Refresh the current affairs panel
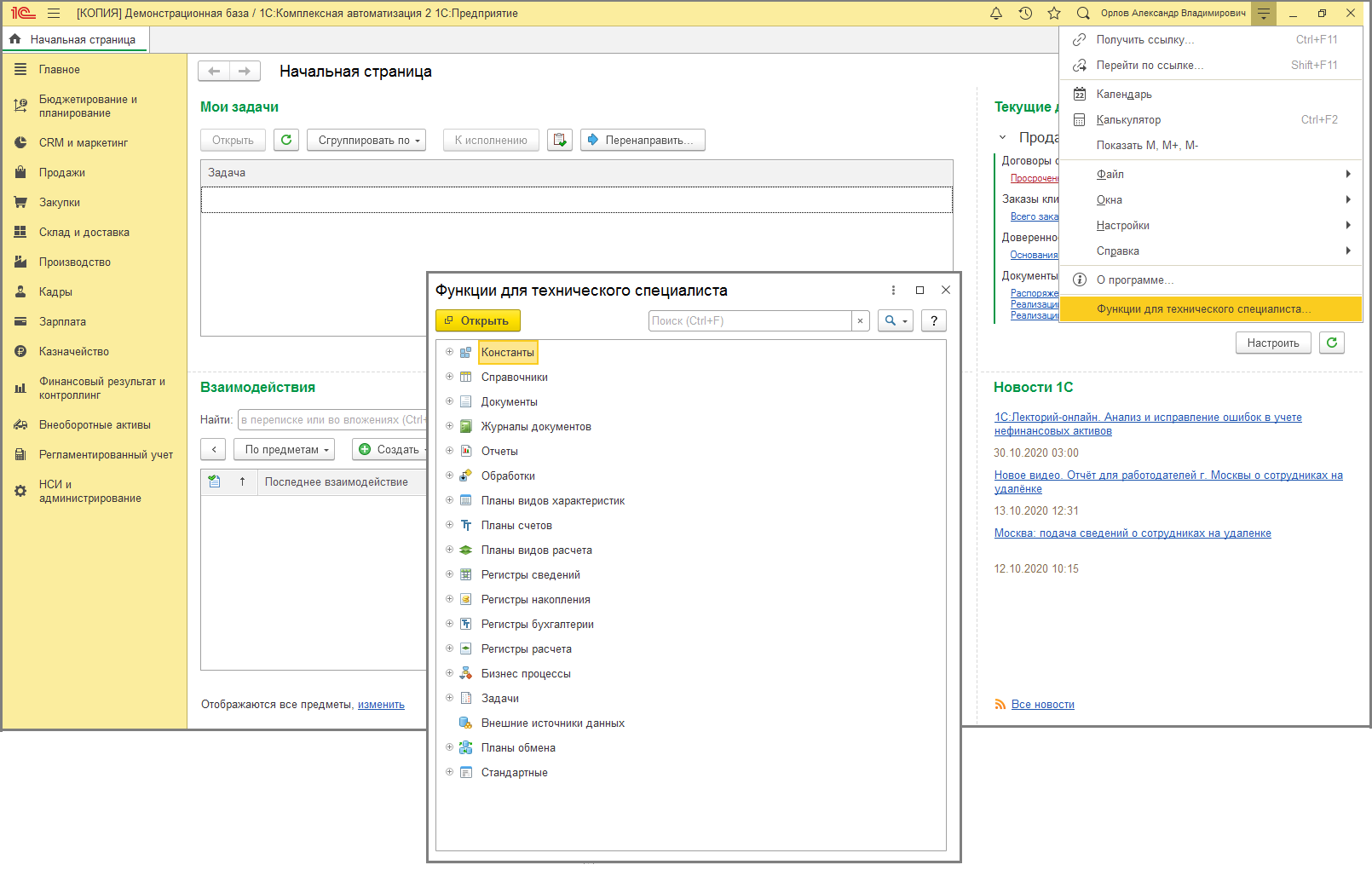Screen dimensions: 1372x876 [1331, 343]
